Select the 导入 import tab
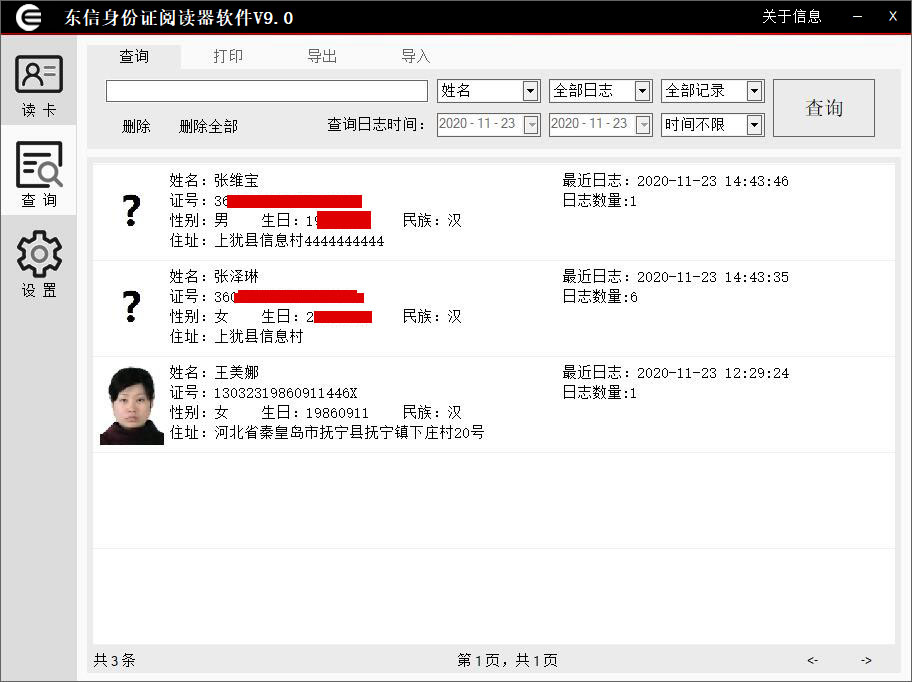 415,56
